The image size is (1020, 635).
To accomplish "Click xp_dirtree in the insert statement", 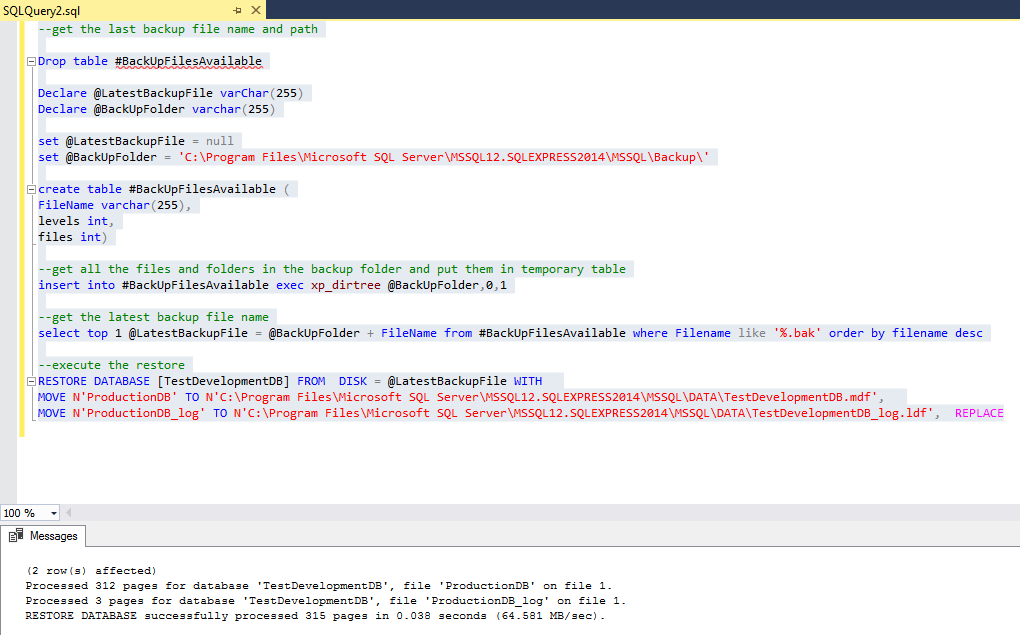I will [345, 285].
